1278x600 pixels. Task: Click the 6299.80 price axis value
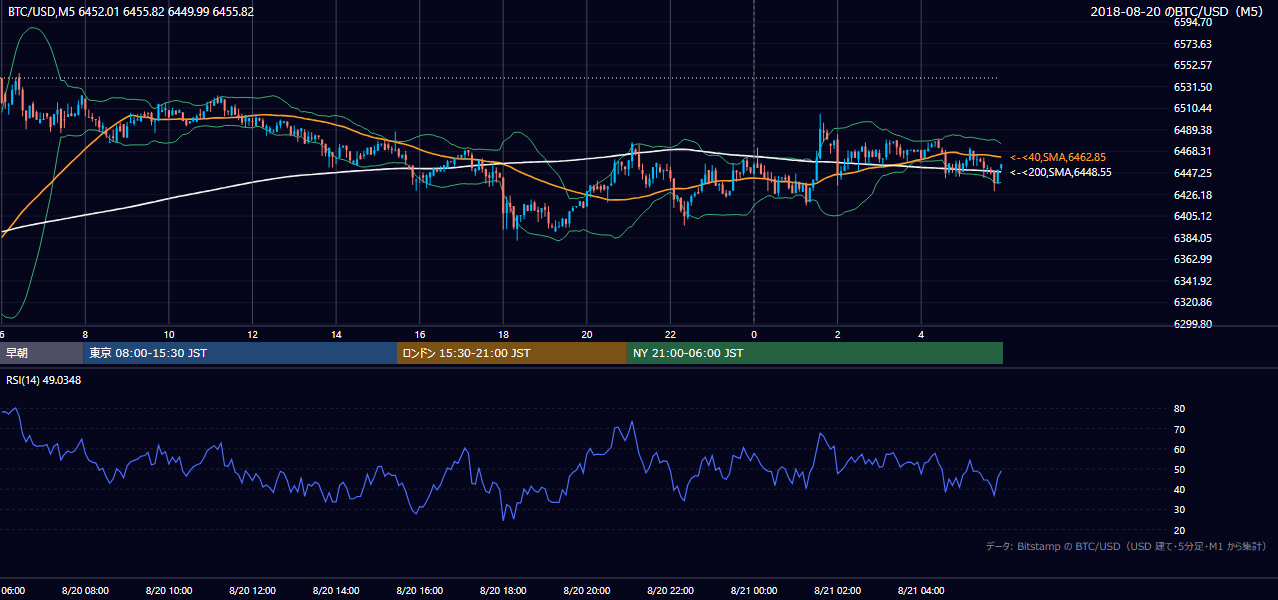1193,324
